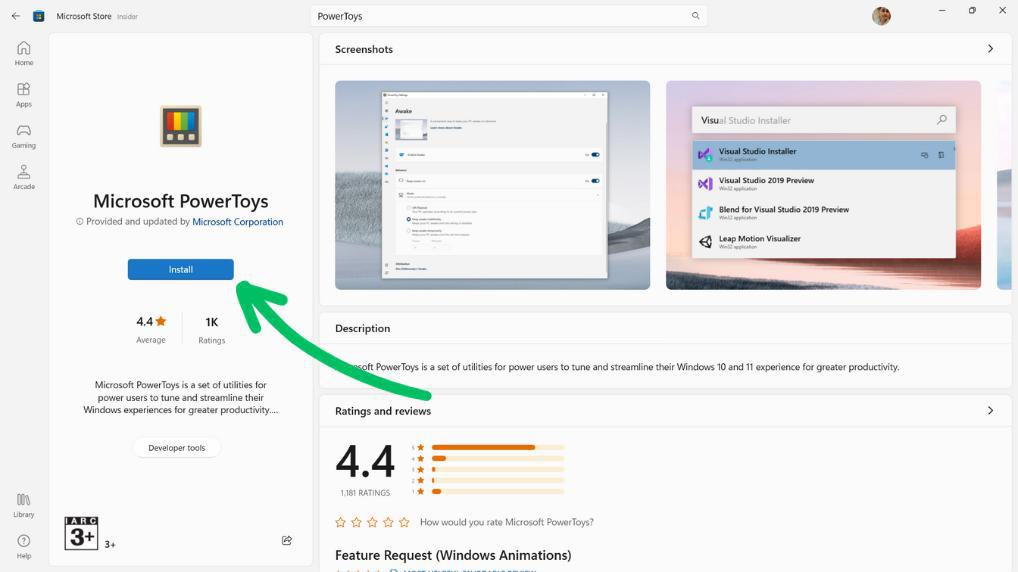
Task: Install Microsoft PowerToys
Action: (180, 269)
